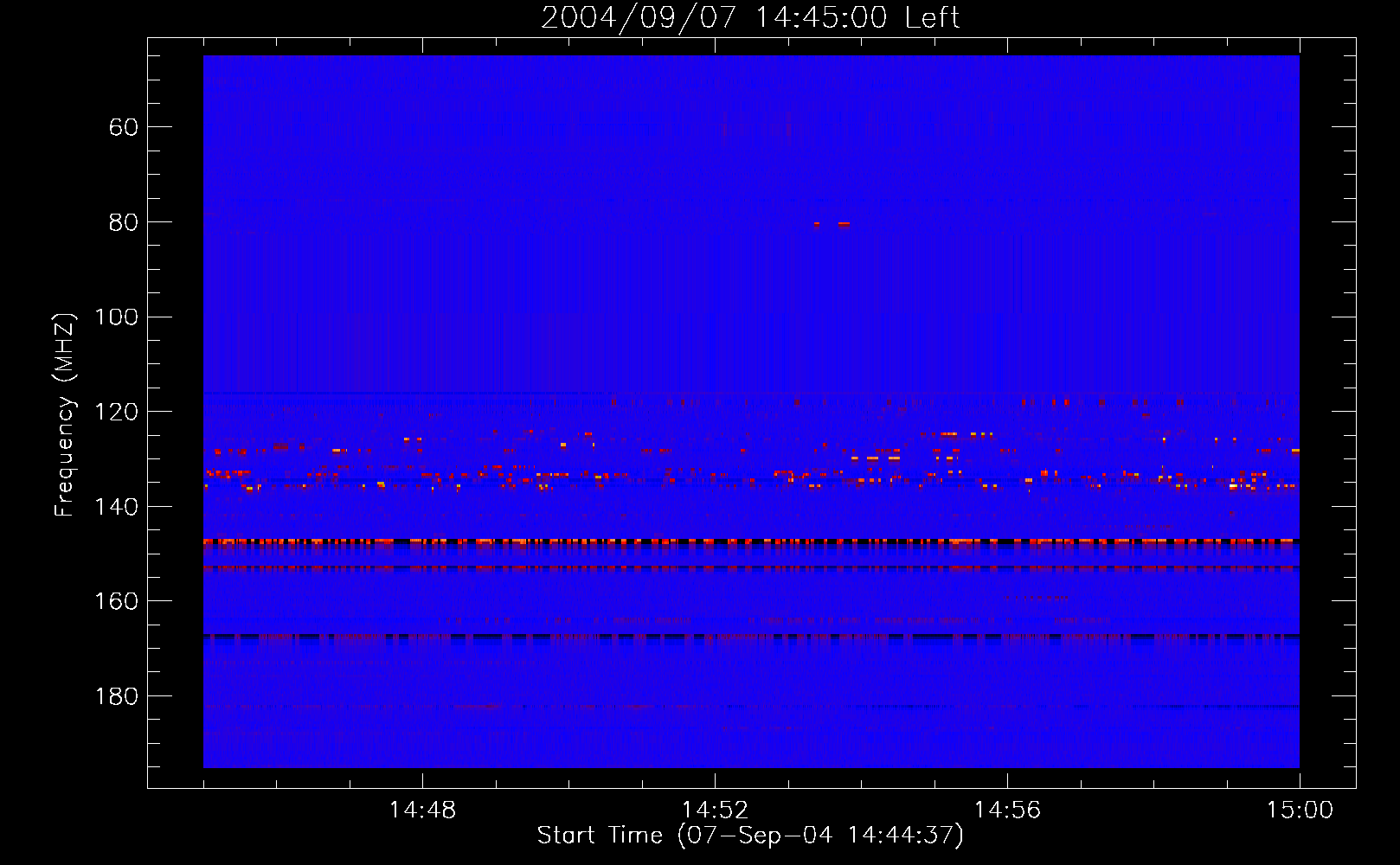Click the frequency tick label "140"
1400x865 pixels.
[x=117, y=507]
